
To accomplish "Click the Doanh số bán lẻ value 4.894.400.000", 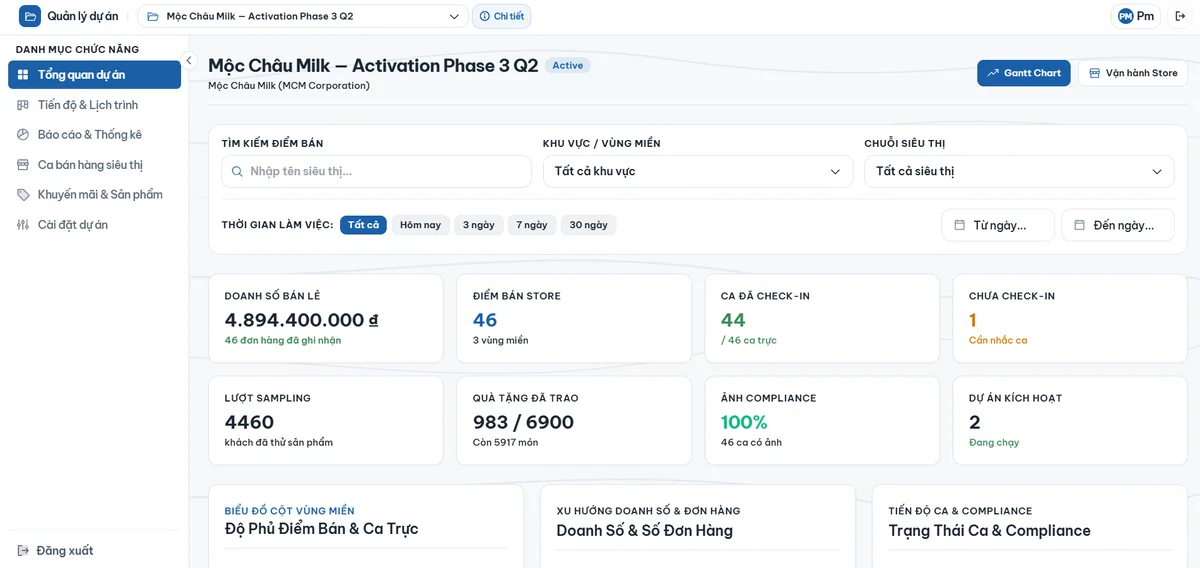I will 301,320.
